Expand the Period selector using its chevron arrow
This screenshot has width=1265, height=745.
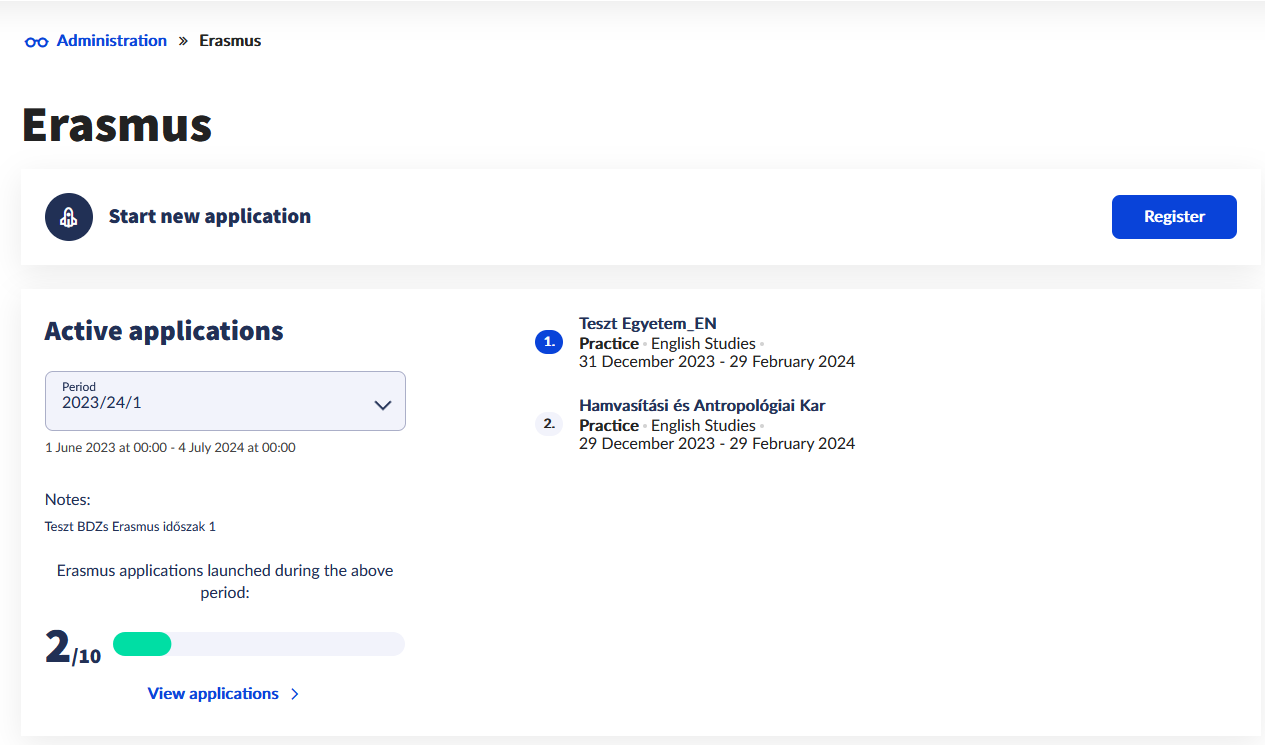382,405
